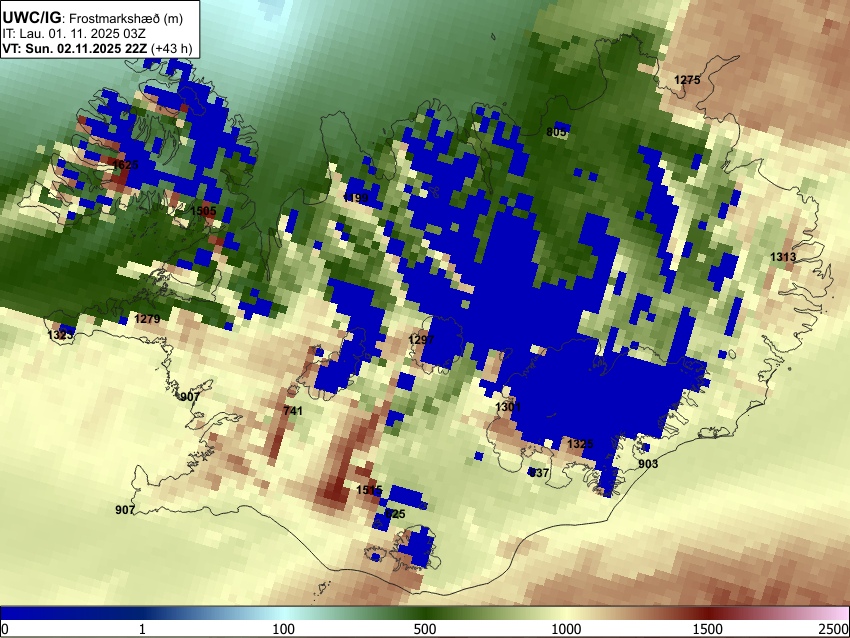Click the dark green segment above the 500 label
850x638 pixels.
(424, 613)
